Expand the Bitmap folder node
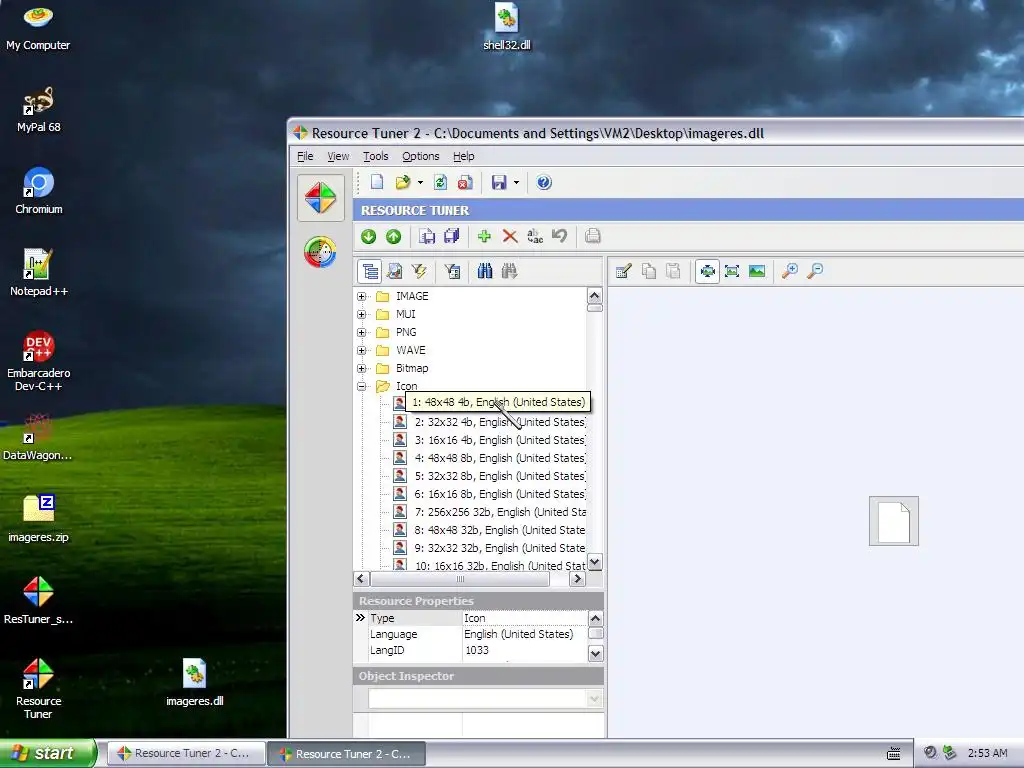The width and height of the screenshot is (1024, 768). coord(361,368)
